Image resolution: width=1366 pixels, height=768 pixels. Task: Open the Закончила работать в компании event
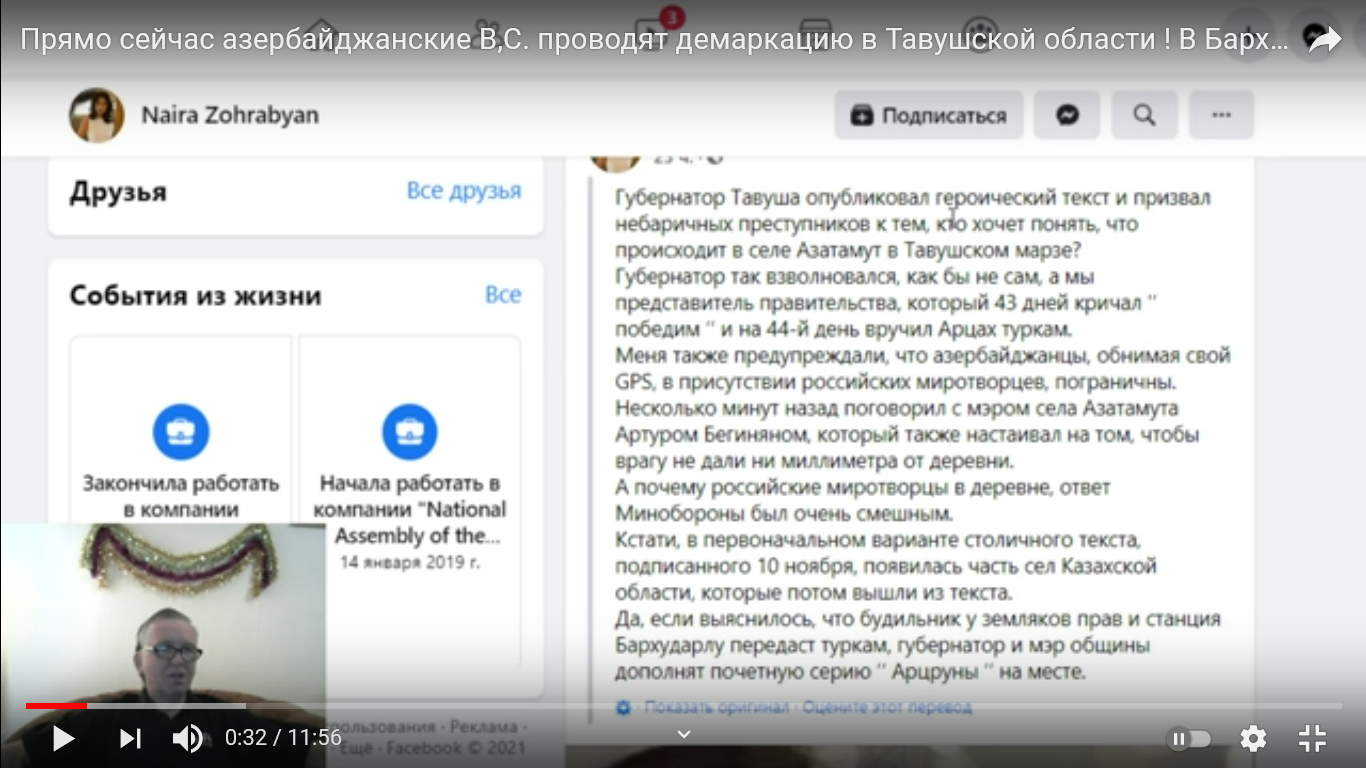pyautogui.click(x=181, y=497)
